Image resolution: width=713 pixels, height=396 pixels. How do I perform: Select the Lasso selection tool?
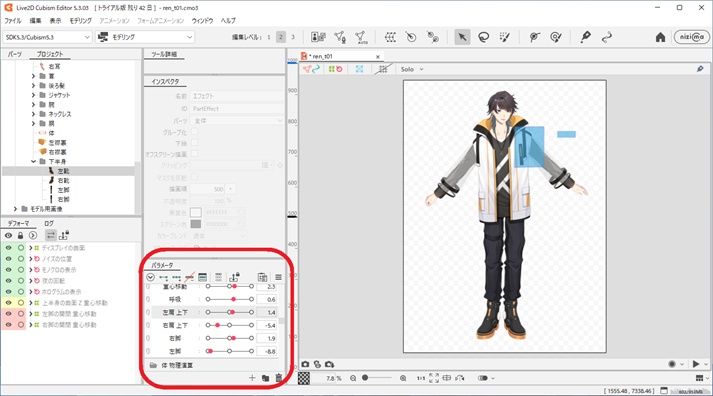click(483, 37)
